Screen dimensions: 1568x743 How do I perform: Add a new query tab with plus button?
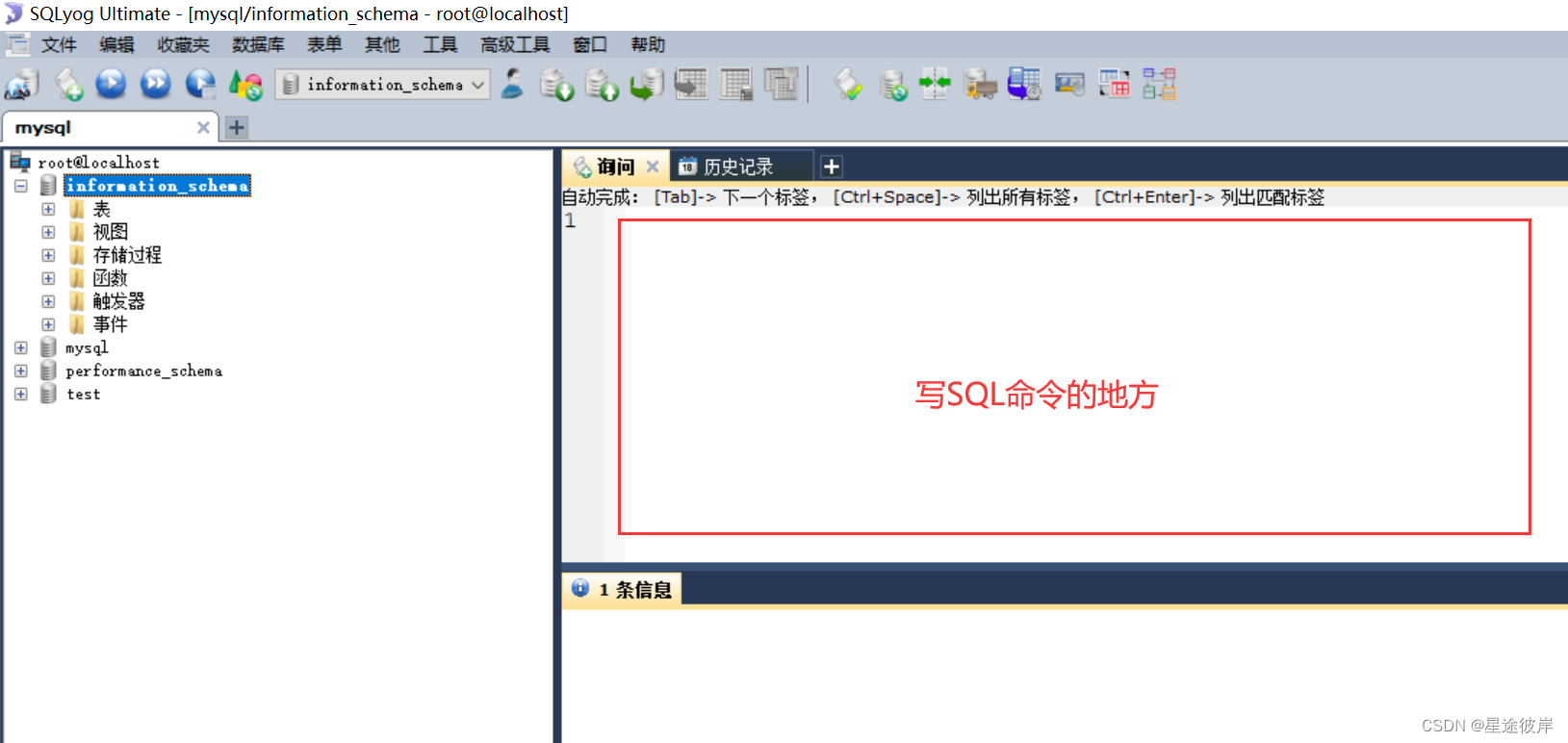point(832,167)
